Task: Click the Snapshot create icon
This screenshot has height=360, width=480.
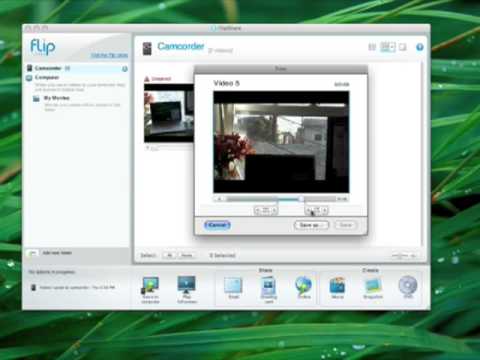Action: (373, 286)
